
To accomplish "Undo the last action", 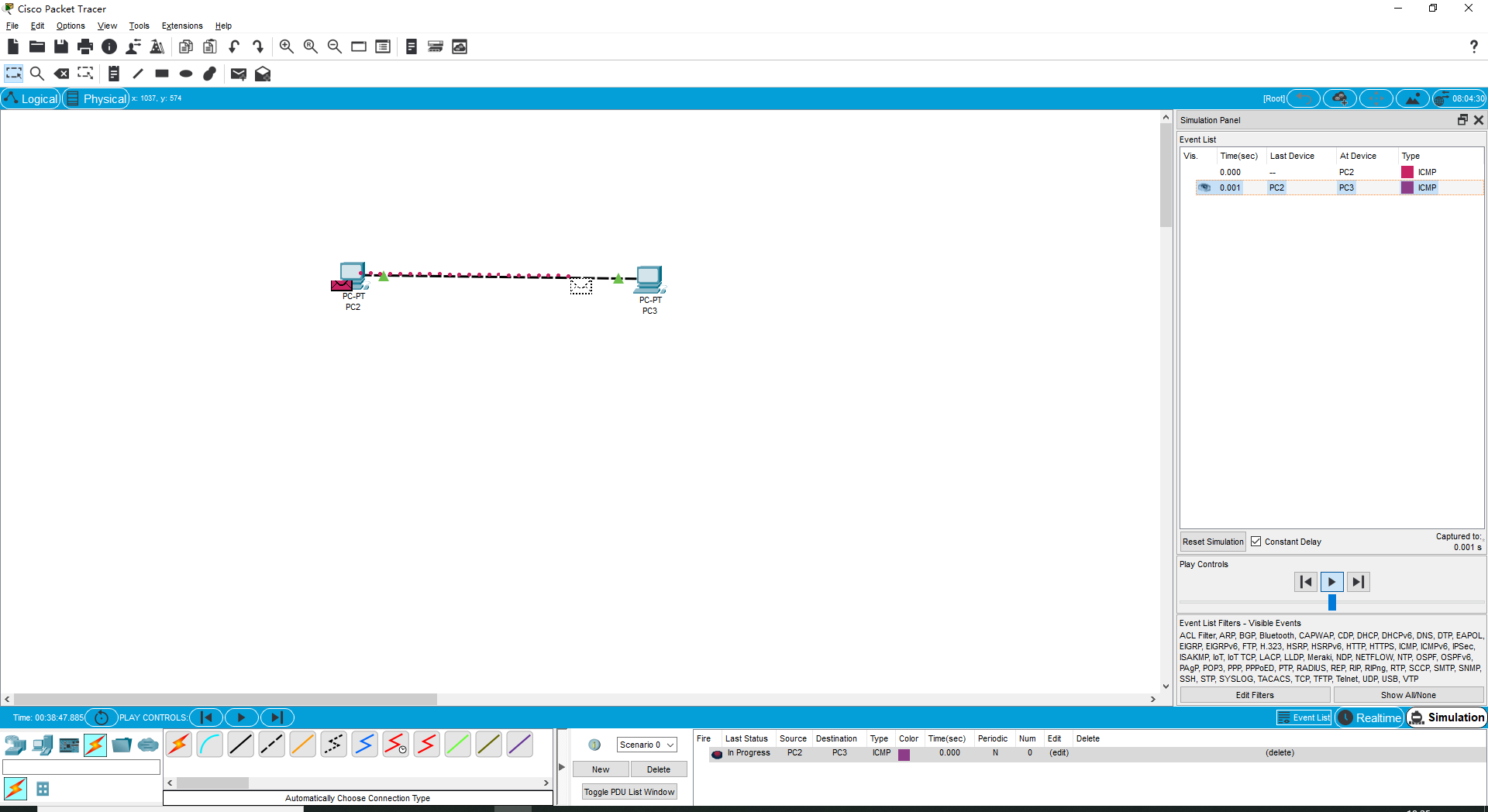I will [x=234, y=46].
